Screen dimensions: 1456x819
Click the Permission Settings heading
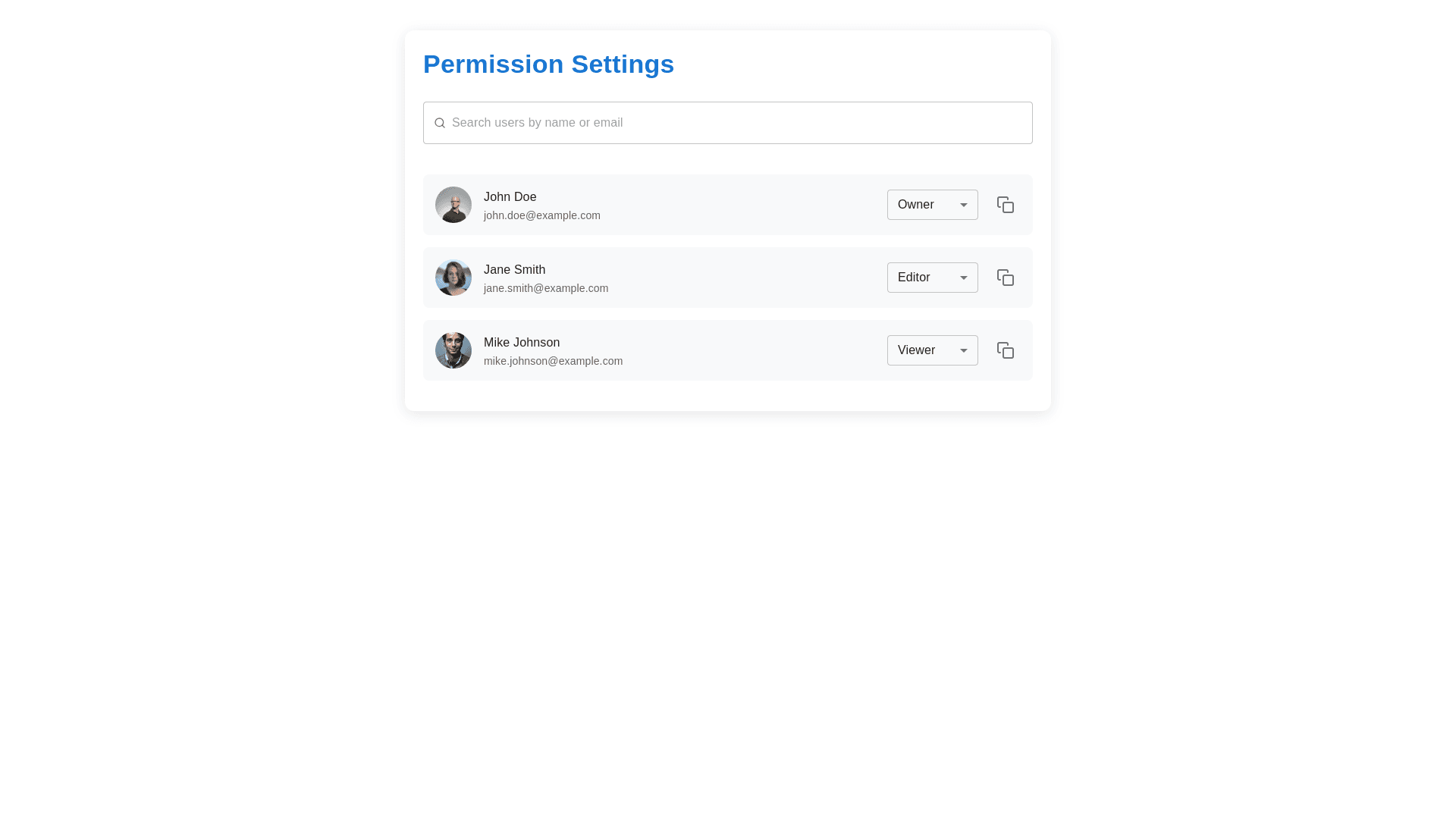click(548, 64)
